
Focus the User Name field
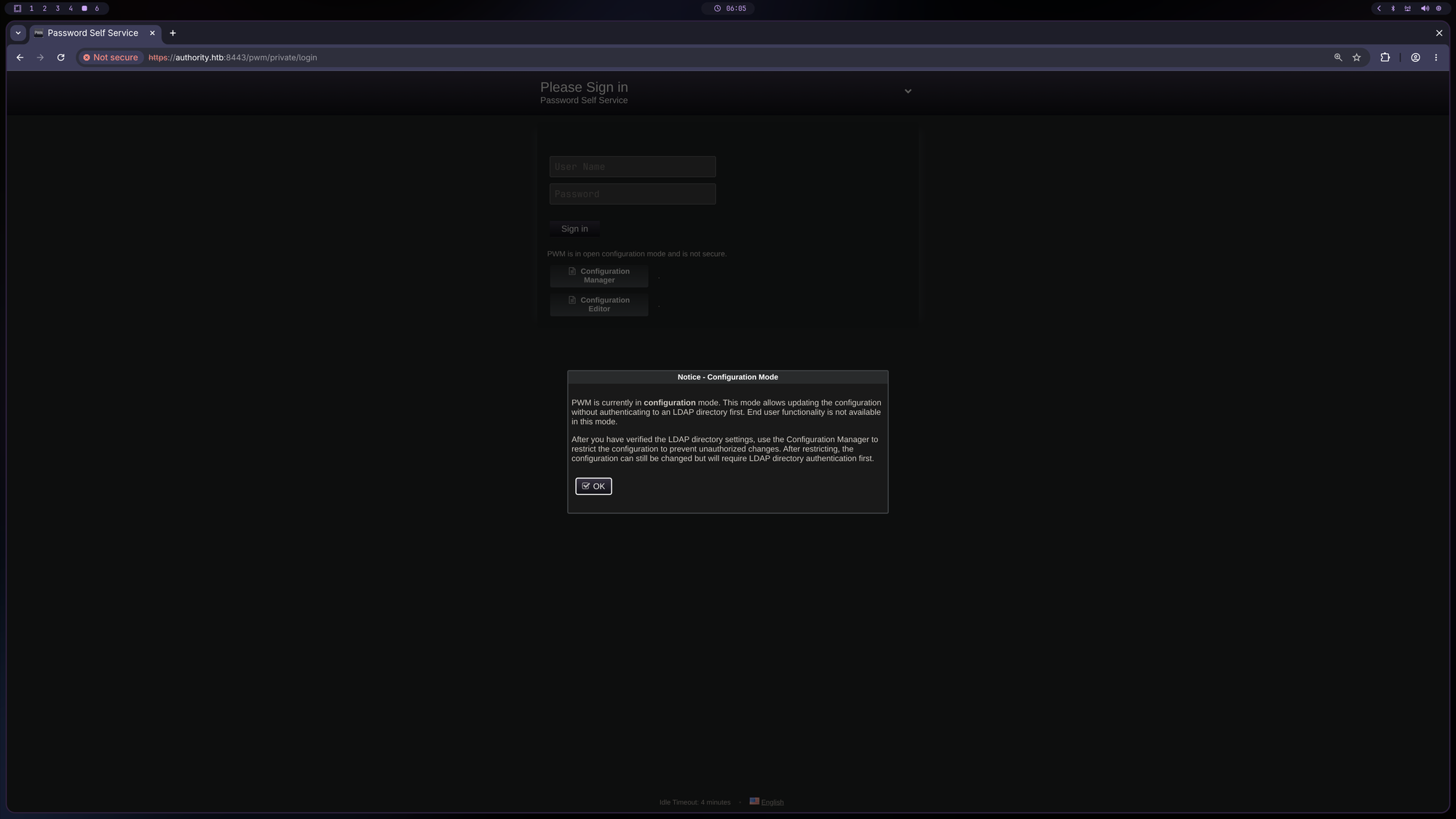point(633,167)
